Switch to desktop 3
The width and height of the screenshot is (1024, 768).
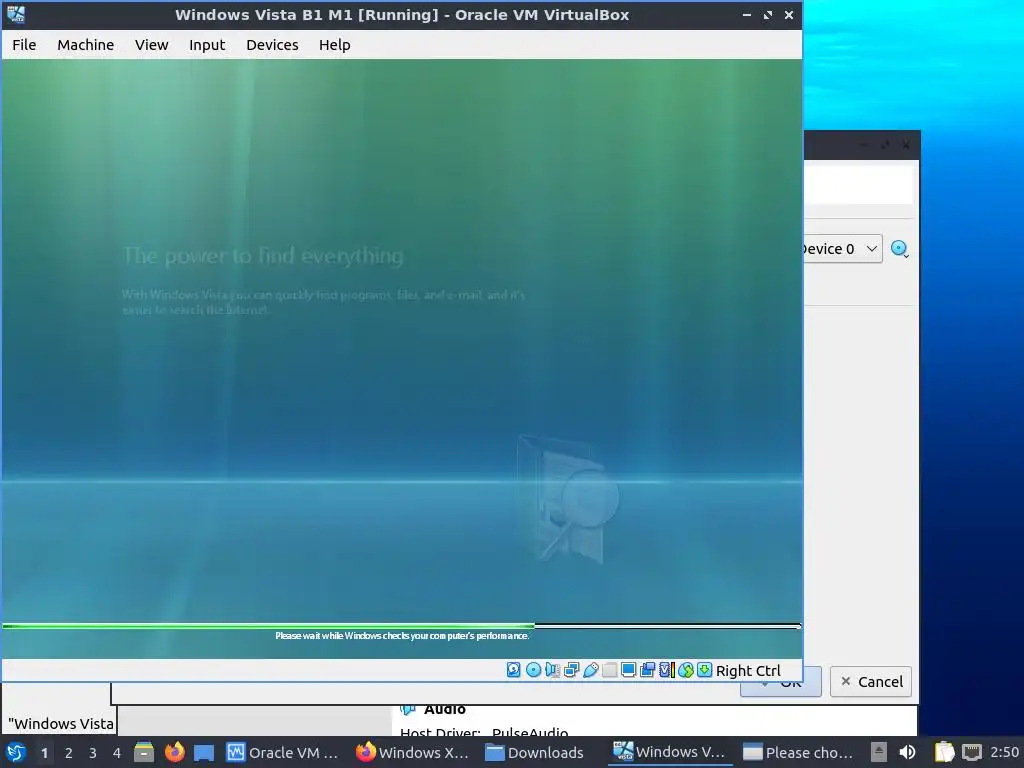93,753
